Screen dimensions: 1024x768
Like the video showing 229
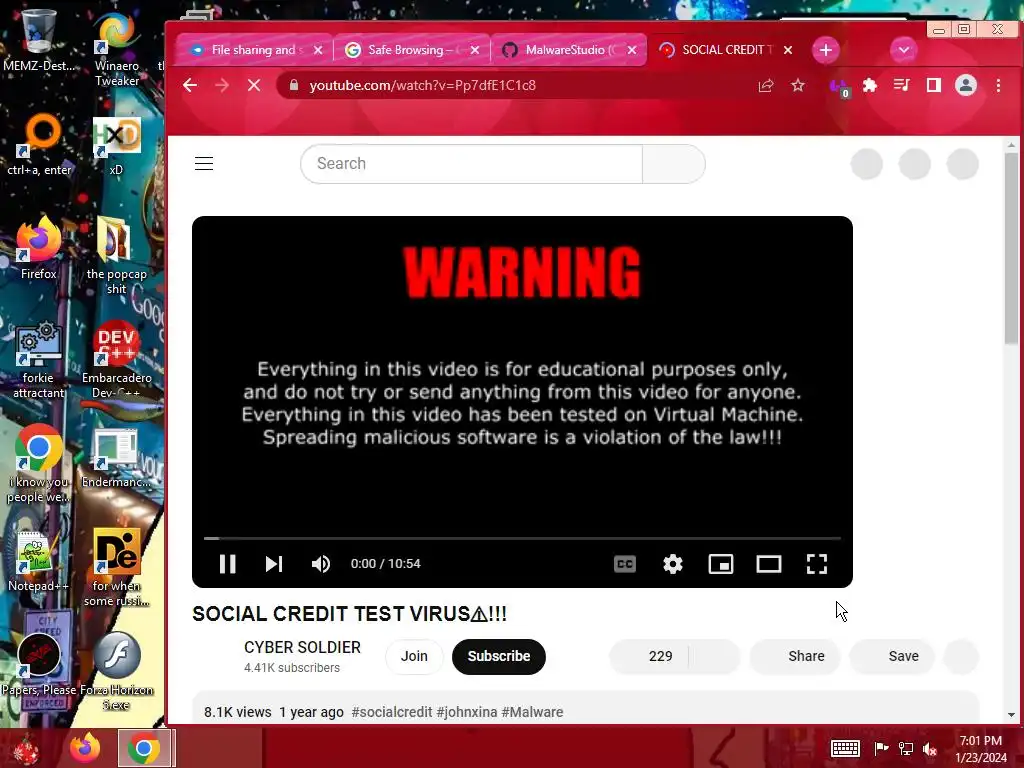coord(648,656)
